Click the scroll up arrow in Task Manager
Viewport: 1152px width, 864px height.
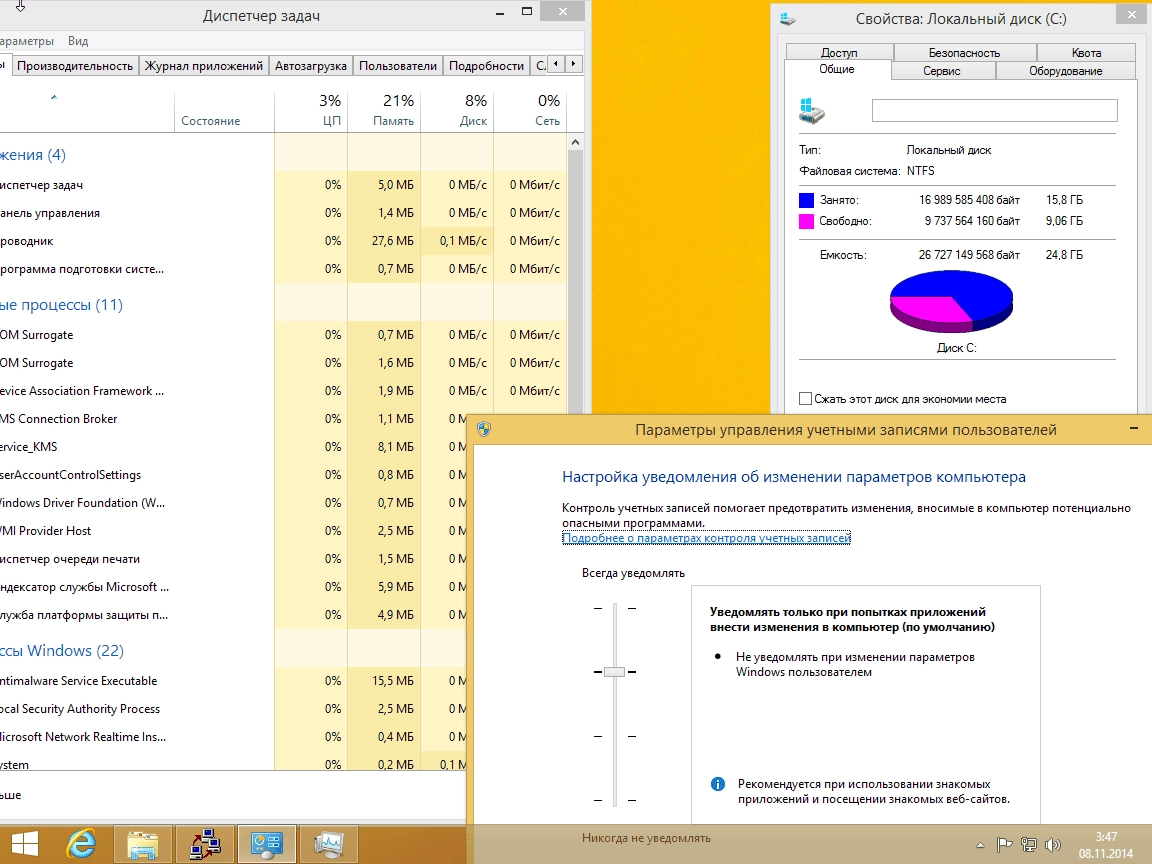coord(575,143)
